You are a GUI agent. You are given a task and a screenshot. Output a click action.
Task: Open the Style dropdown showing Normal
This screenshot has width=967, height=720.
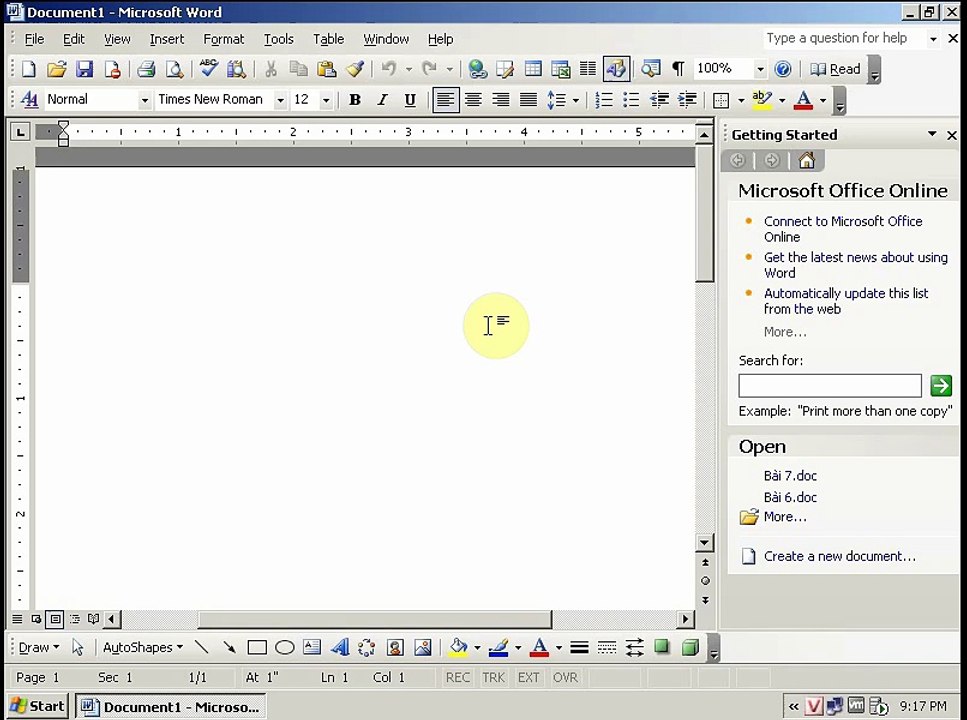144,100
